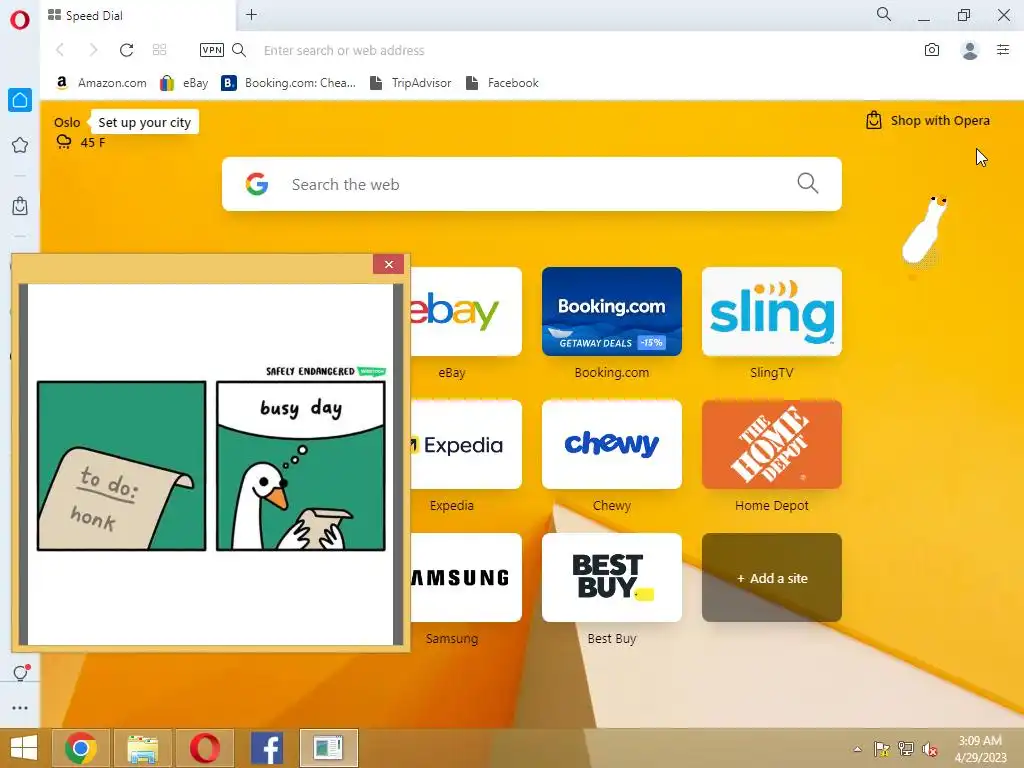Click the tab search magnifier icon
The image size is (1024, 768).
884,14
